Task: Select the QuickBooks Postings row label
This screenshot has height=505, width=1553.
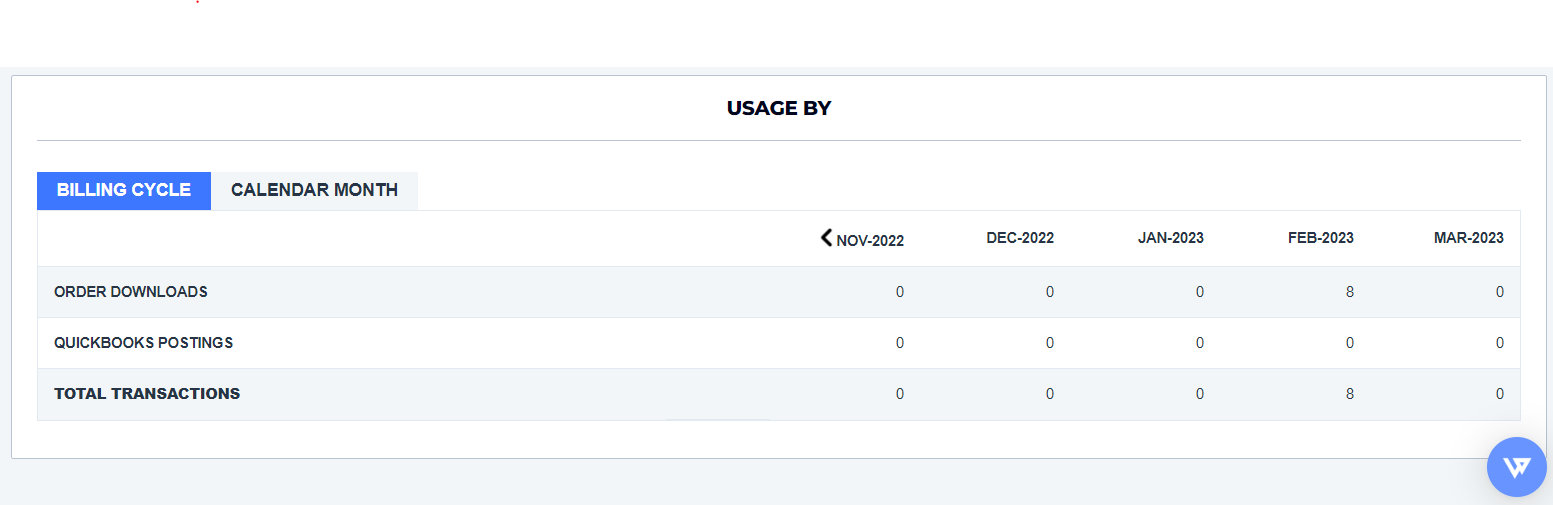Action: click(x=144, y=343)
